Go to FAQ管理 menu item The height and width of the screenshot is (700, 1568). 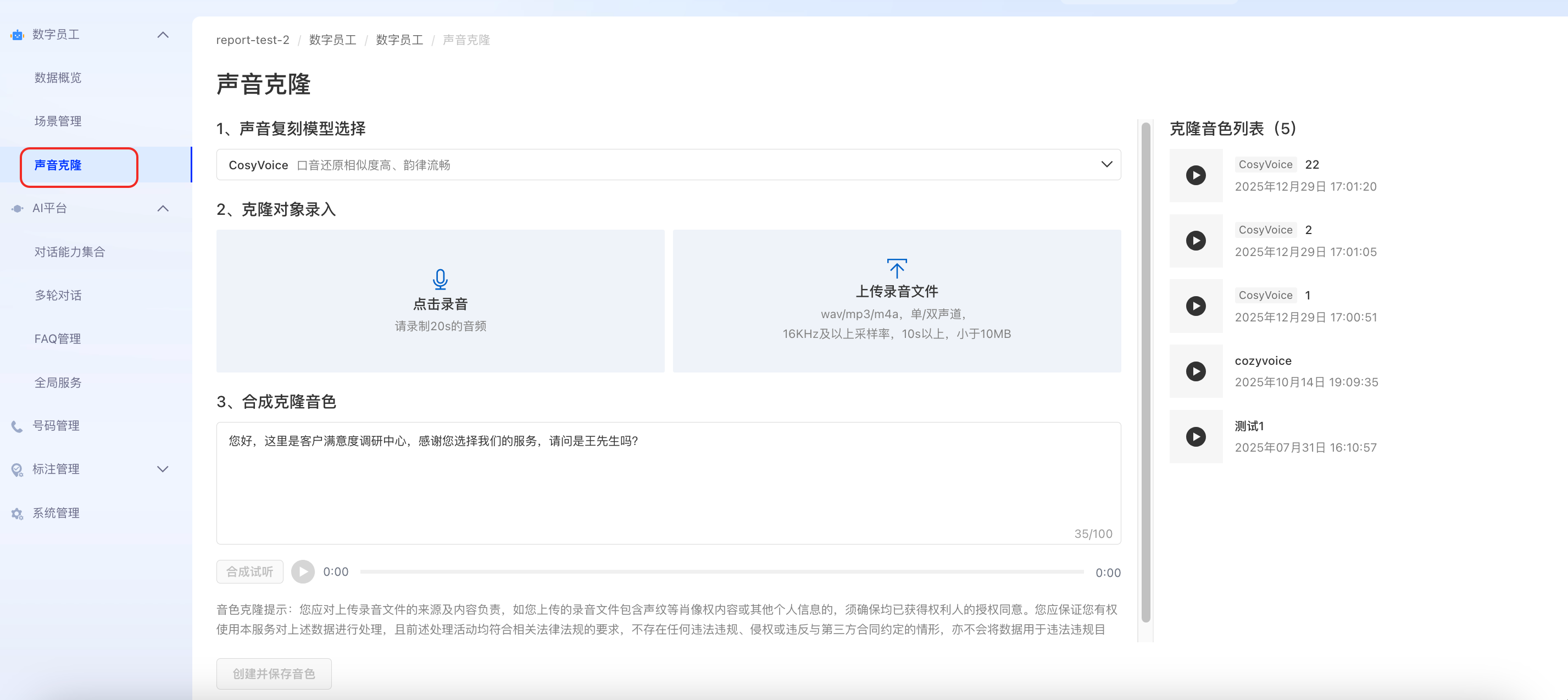tap(58, 338)
